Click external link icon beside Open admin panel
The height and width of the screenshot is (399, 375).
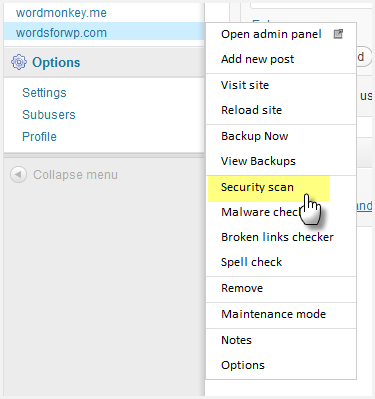click(x=338, y=34)
